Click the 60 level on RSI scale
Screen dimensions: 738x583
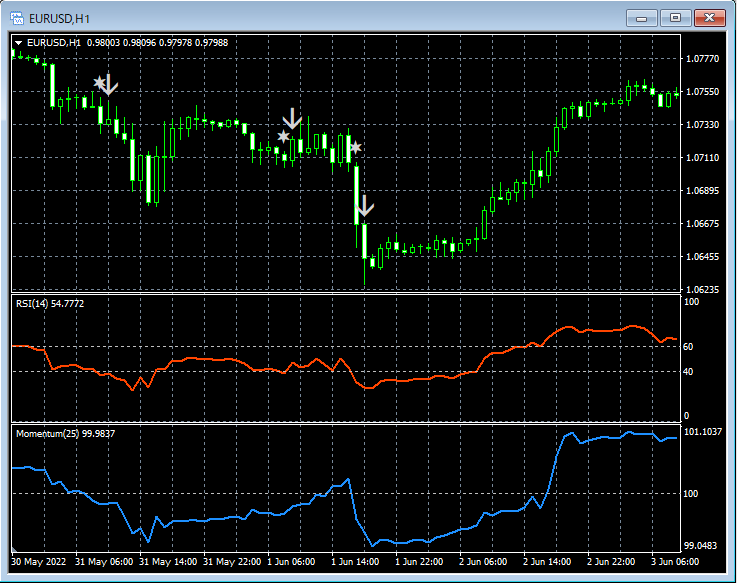coord(690,347)
